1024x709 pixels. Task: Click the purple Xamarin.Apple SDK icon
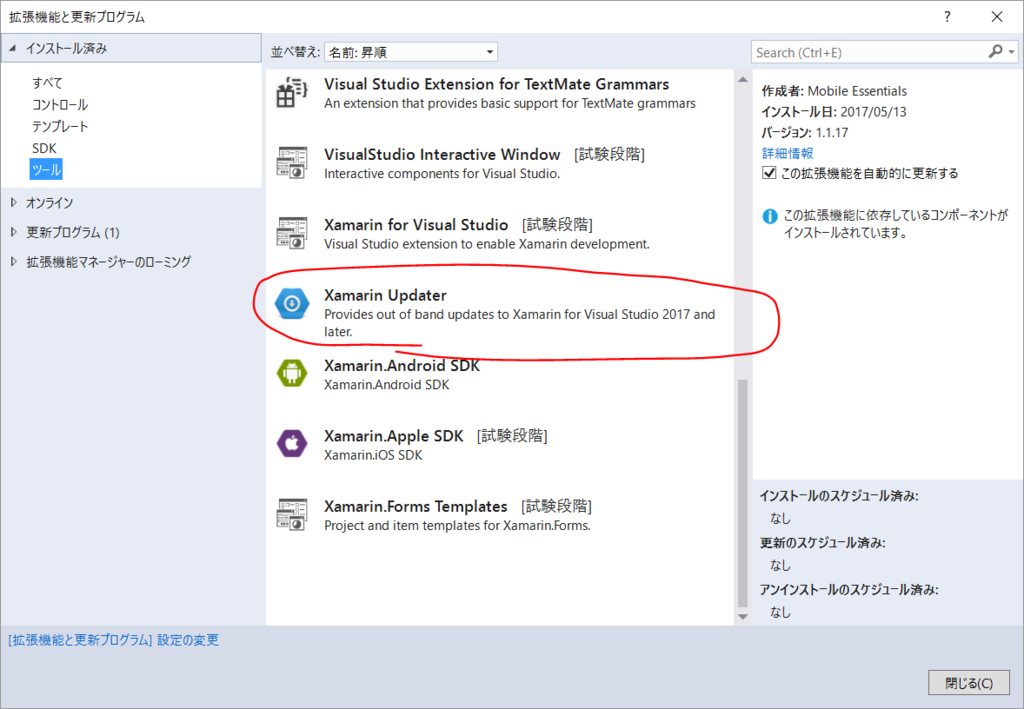291,445
